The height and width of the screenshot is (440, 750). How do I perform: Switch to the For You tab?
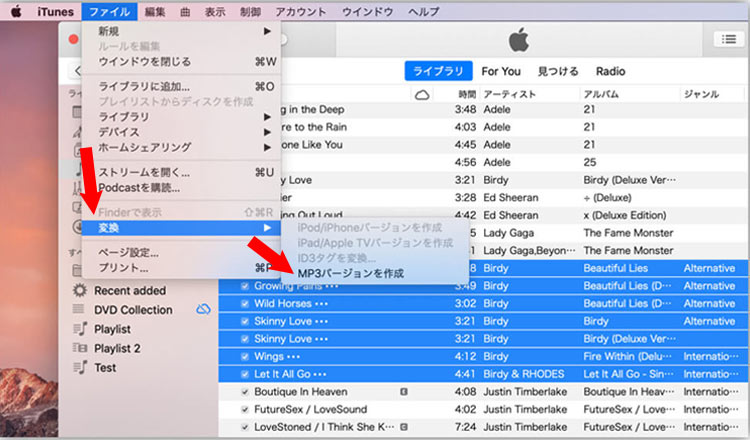click(501, 71)
